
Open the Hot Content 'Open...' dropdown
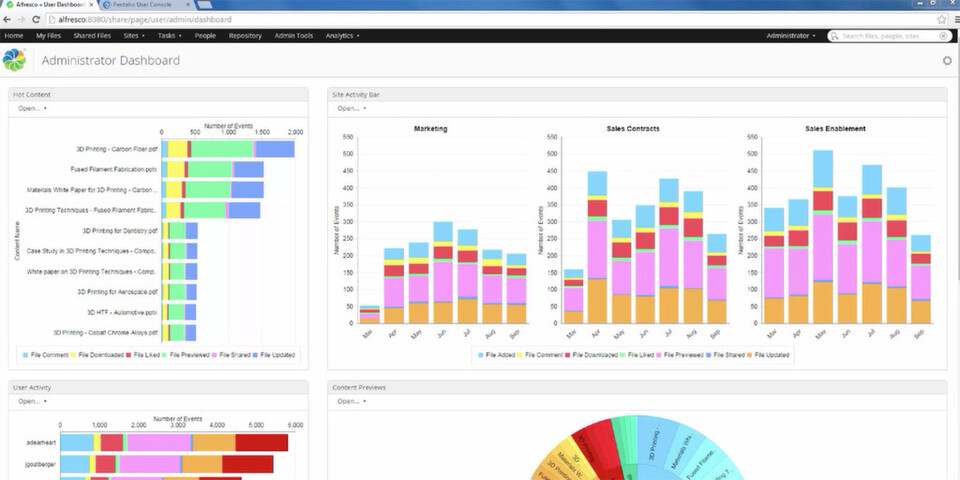point(32,108)
